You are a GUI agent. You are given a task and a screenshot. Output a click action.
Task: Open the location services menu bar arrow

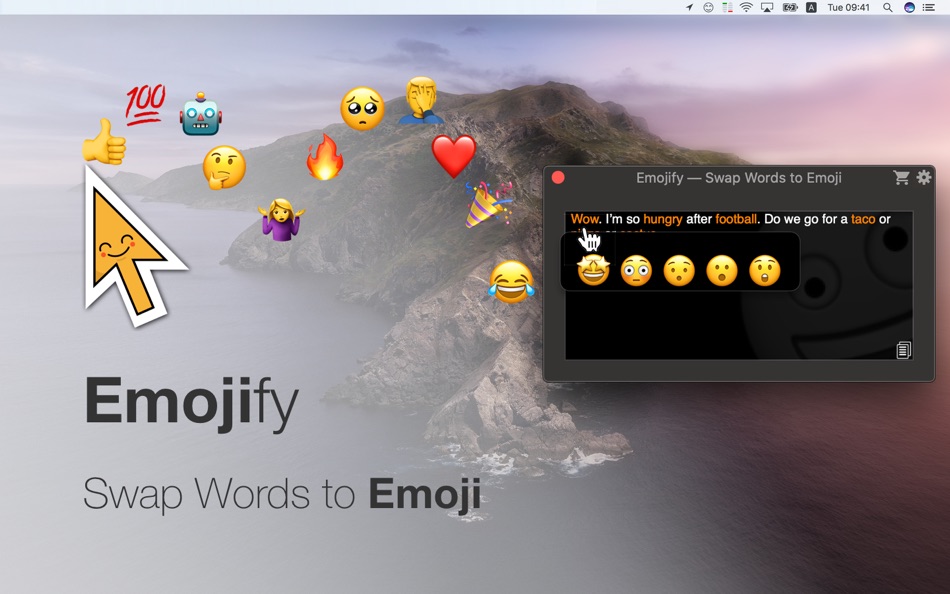click(x=689, y=7)
